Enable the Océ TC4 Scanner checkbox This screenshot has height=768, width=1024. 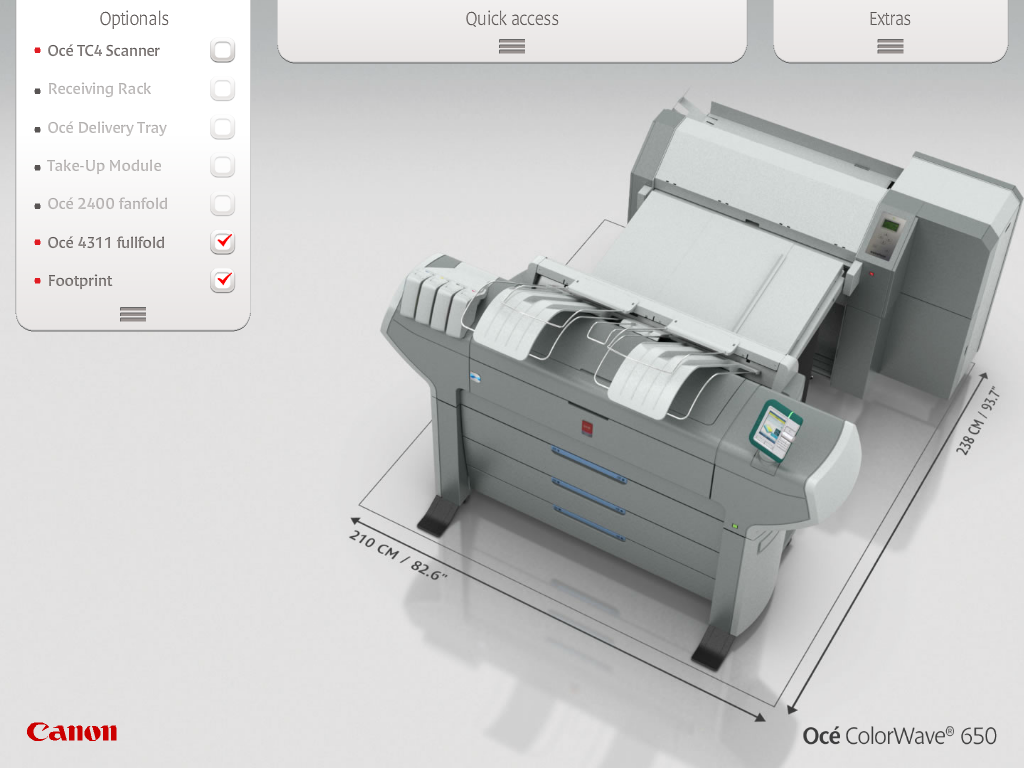pyautogui.click(x=223, y=50)
